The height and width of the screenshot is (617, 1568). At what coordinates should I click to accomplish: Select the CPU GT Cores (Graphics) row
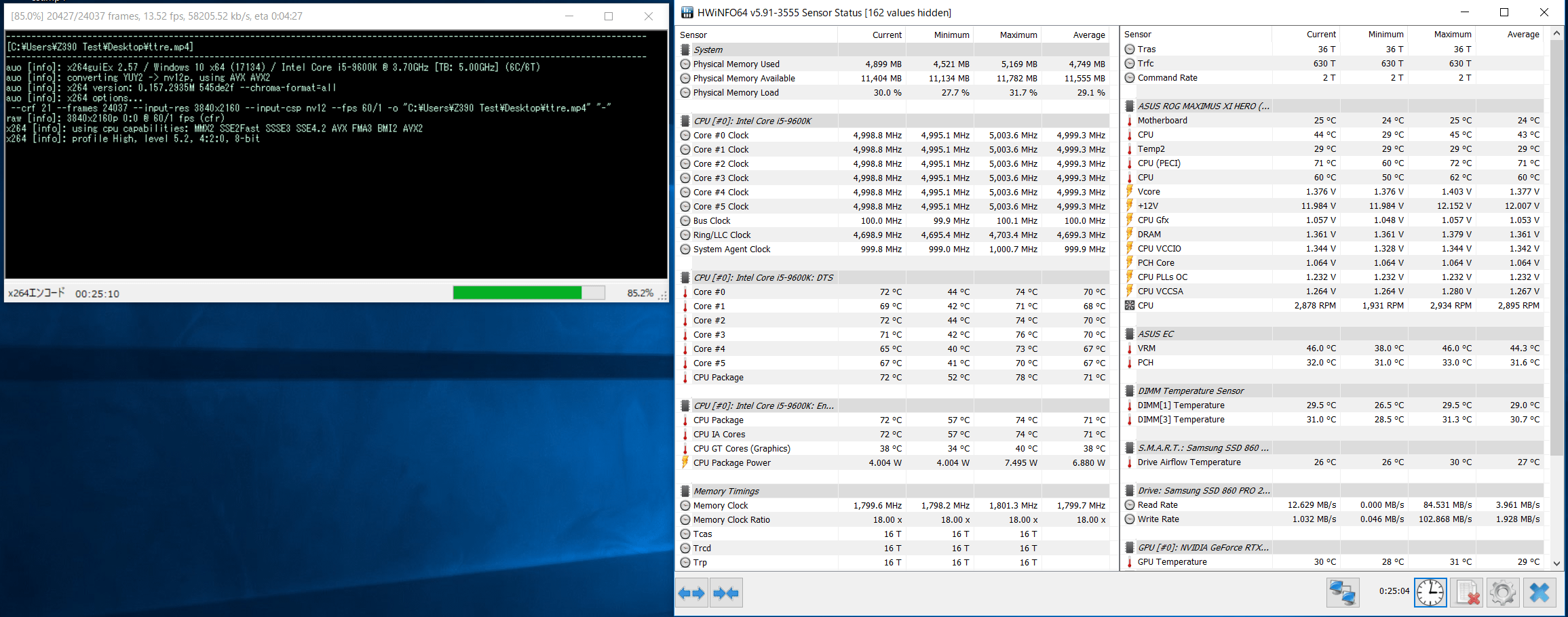893,449
